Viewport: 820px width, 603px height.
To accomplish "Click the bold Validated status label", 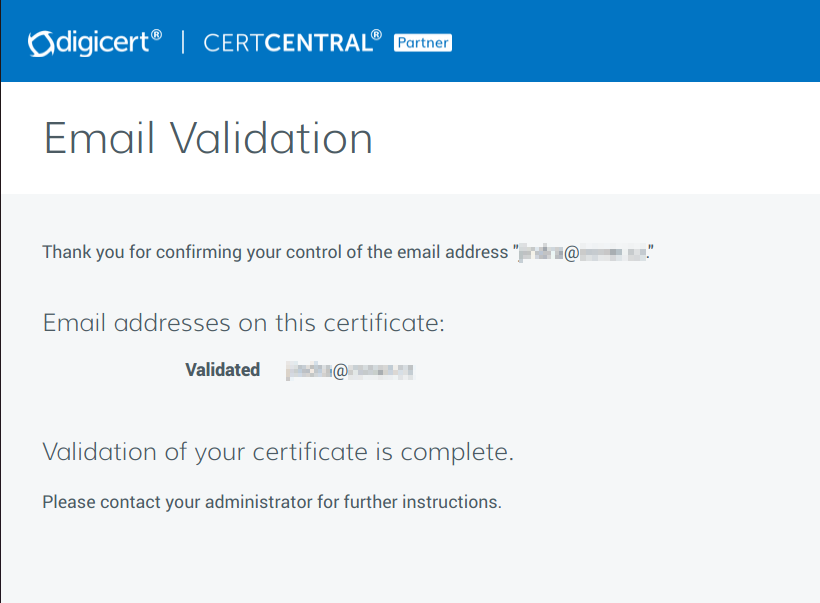I will [x=222, y=370].
